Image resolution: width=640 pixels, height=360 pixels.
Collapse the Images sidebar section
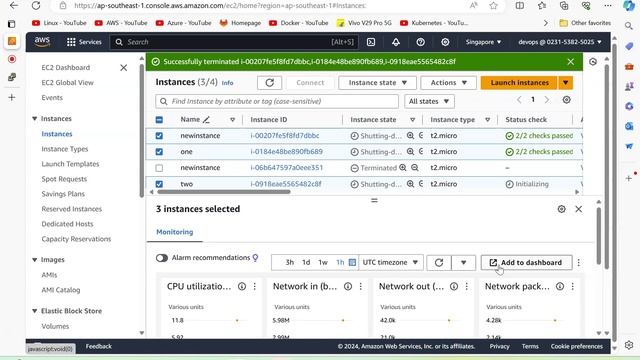[34, 260]
